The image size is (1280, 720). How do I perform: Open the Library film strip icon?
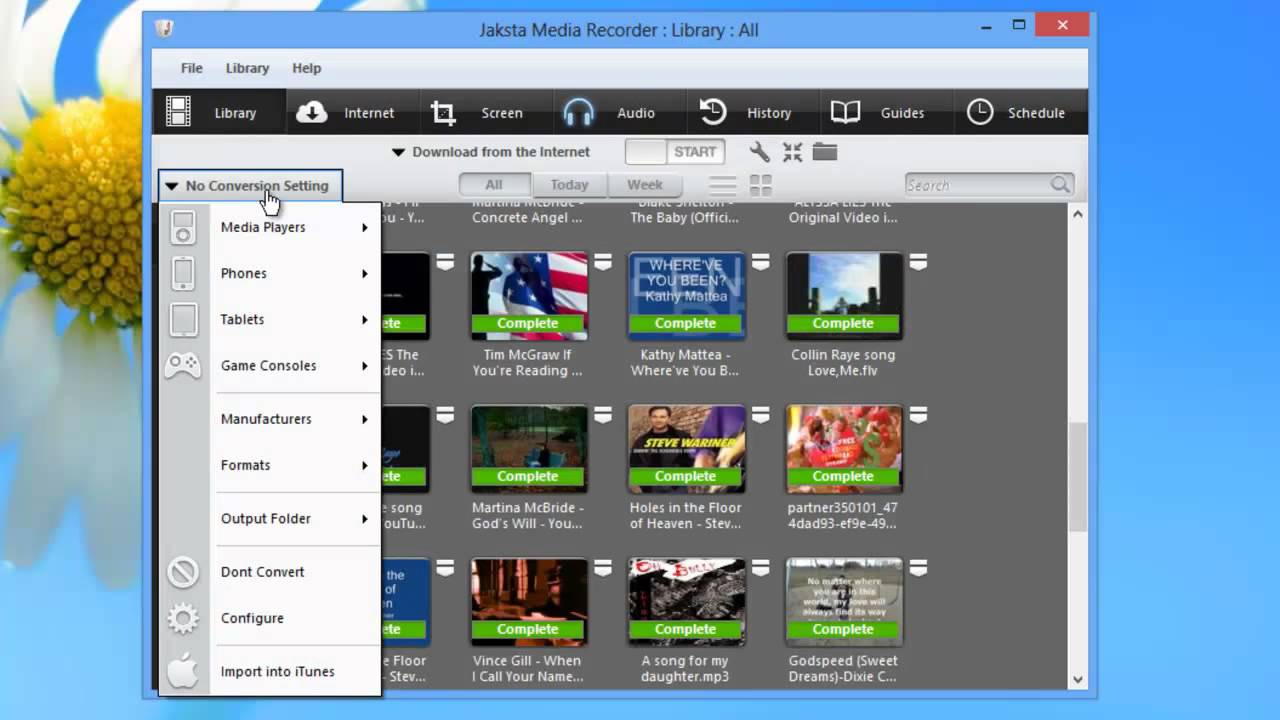coord(178,112)
